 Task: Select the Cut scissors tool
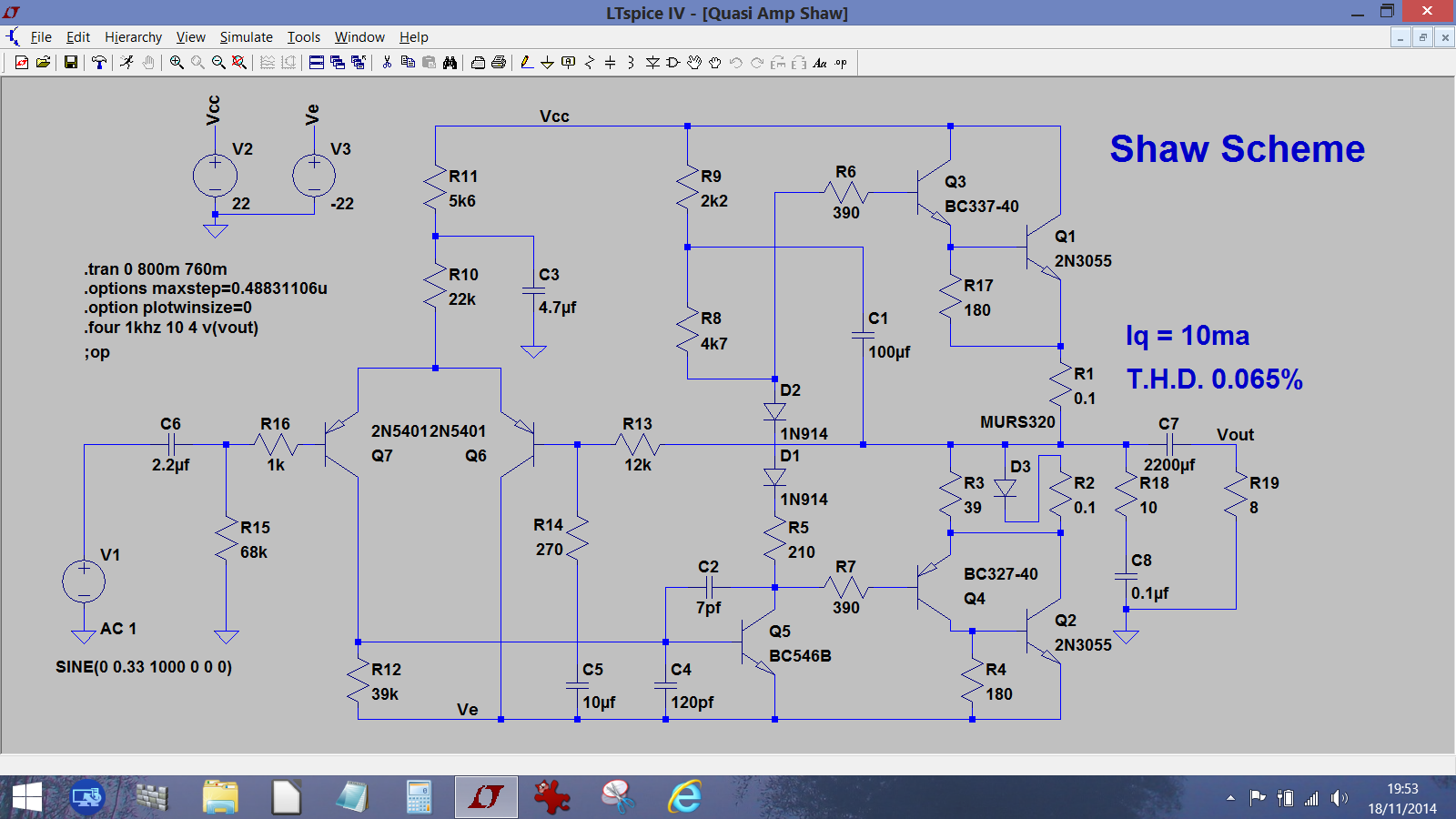pos(387,63)
